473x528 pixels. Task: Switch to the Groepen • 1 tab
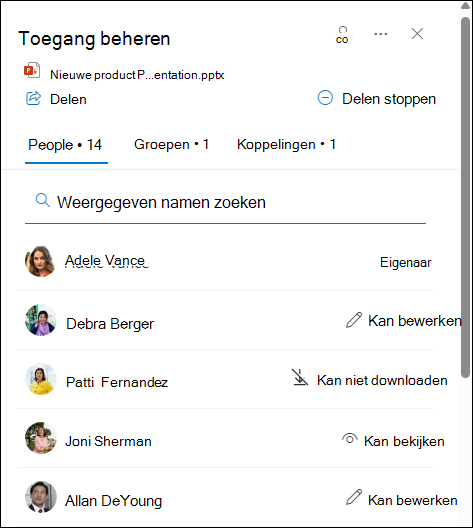click(171, 145)
